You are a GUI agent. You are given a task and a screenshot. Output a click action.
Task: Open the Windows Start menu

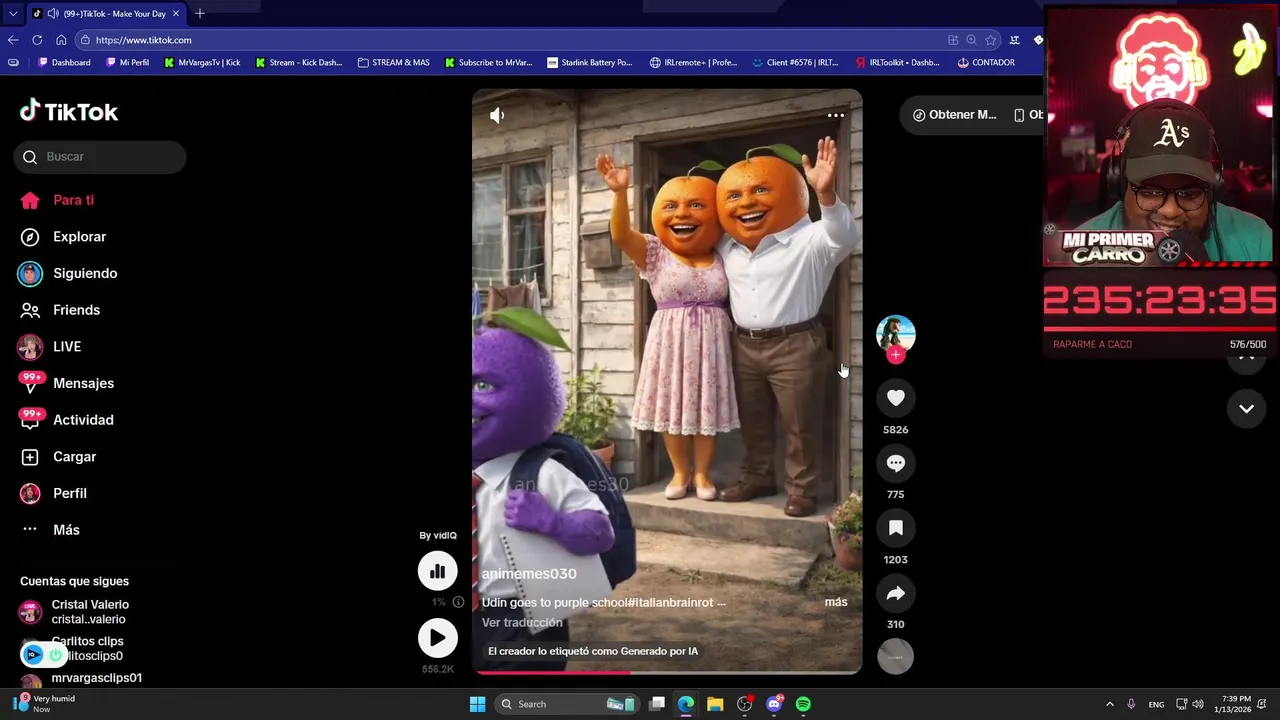click(x=478, y=704)
